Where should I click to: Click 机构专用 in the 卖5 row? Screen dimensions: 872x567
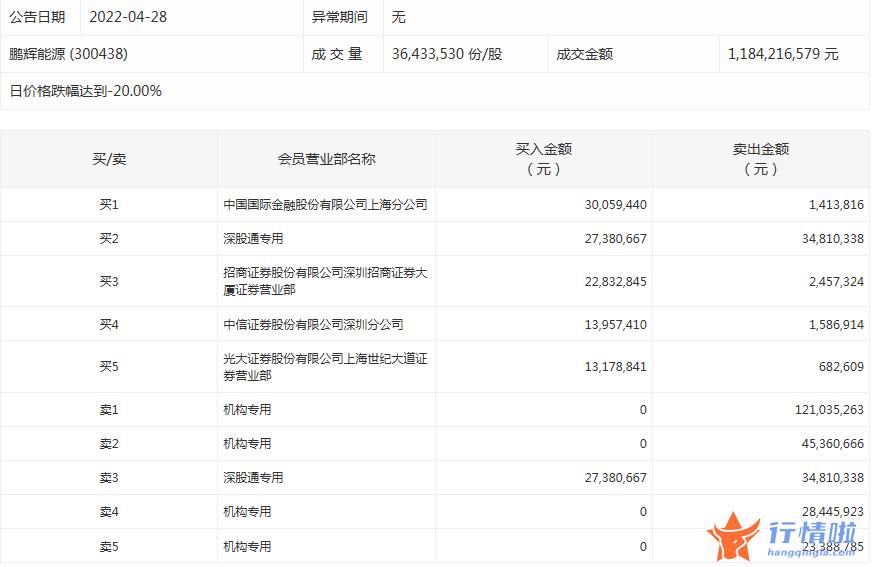coord(247,546)
